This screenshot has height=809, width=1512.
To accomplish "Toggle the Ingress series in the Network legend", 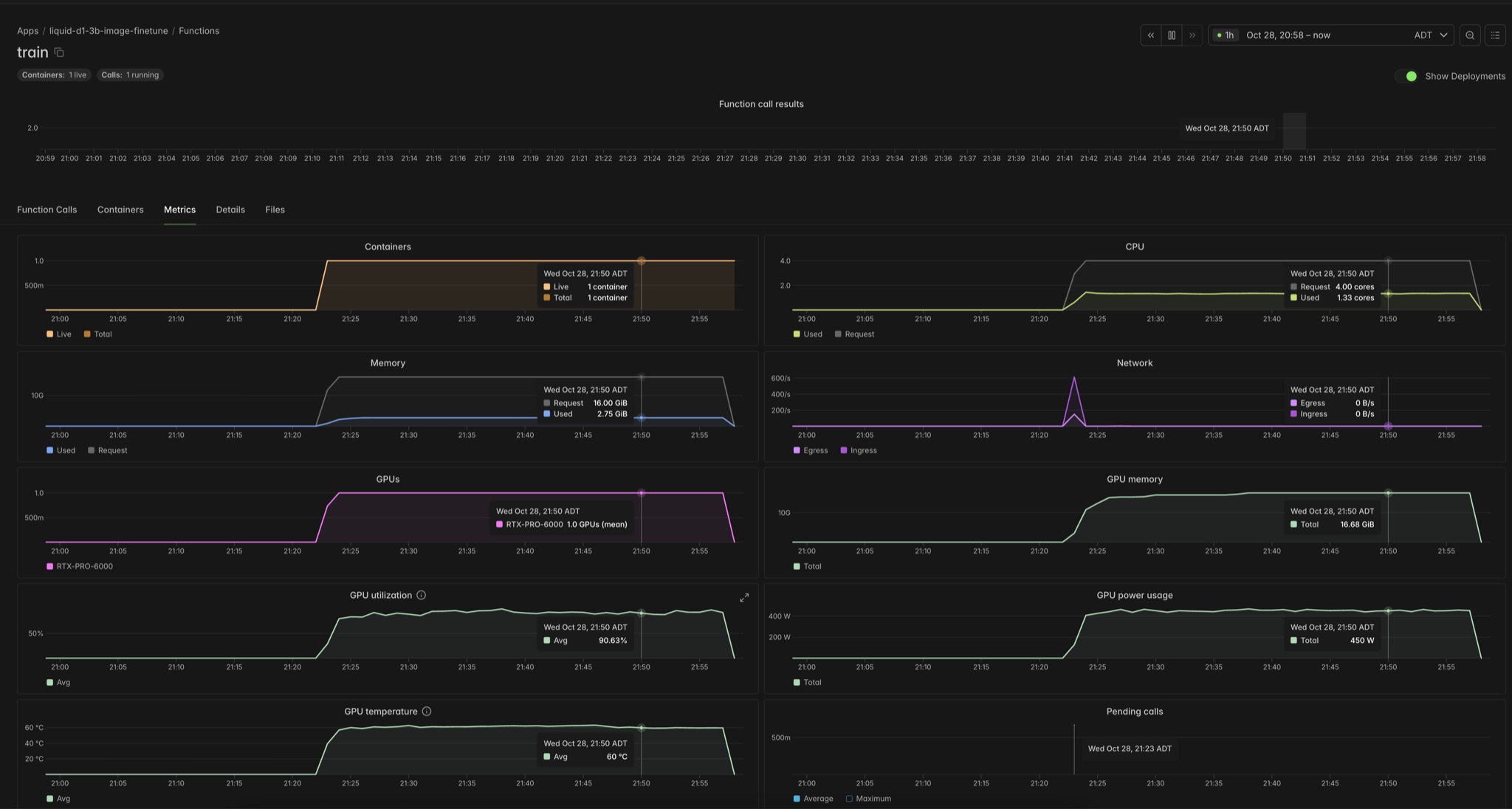I will pos(859,450).
